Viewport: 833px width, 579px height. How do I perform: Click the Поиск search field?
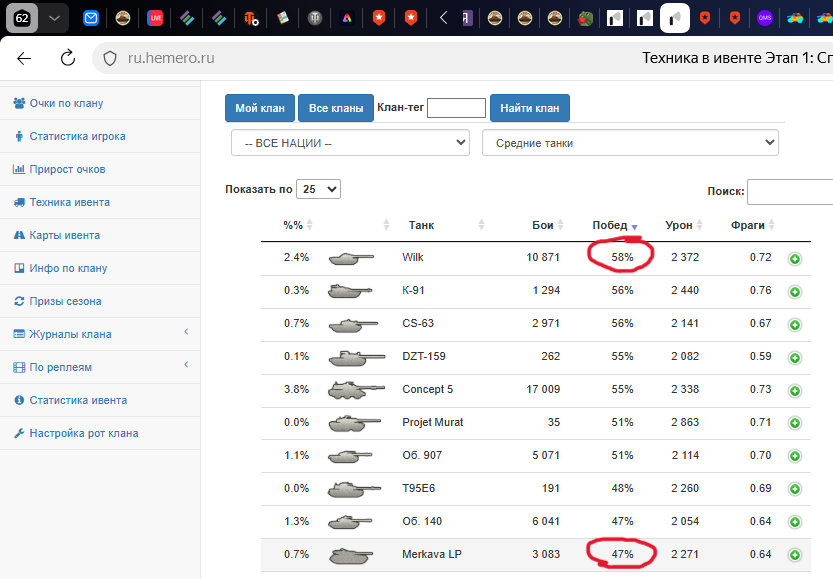[789, 192]
